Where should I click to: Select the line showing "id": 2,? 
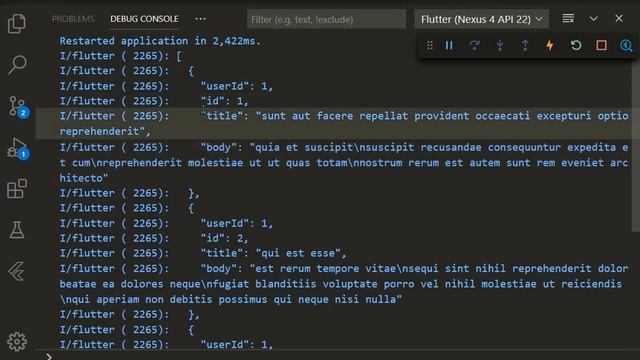[x=154, y=238]
